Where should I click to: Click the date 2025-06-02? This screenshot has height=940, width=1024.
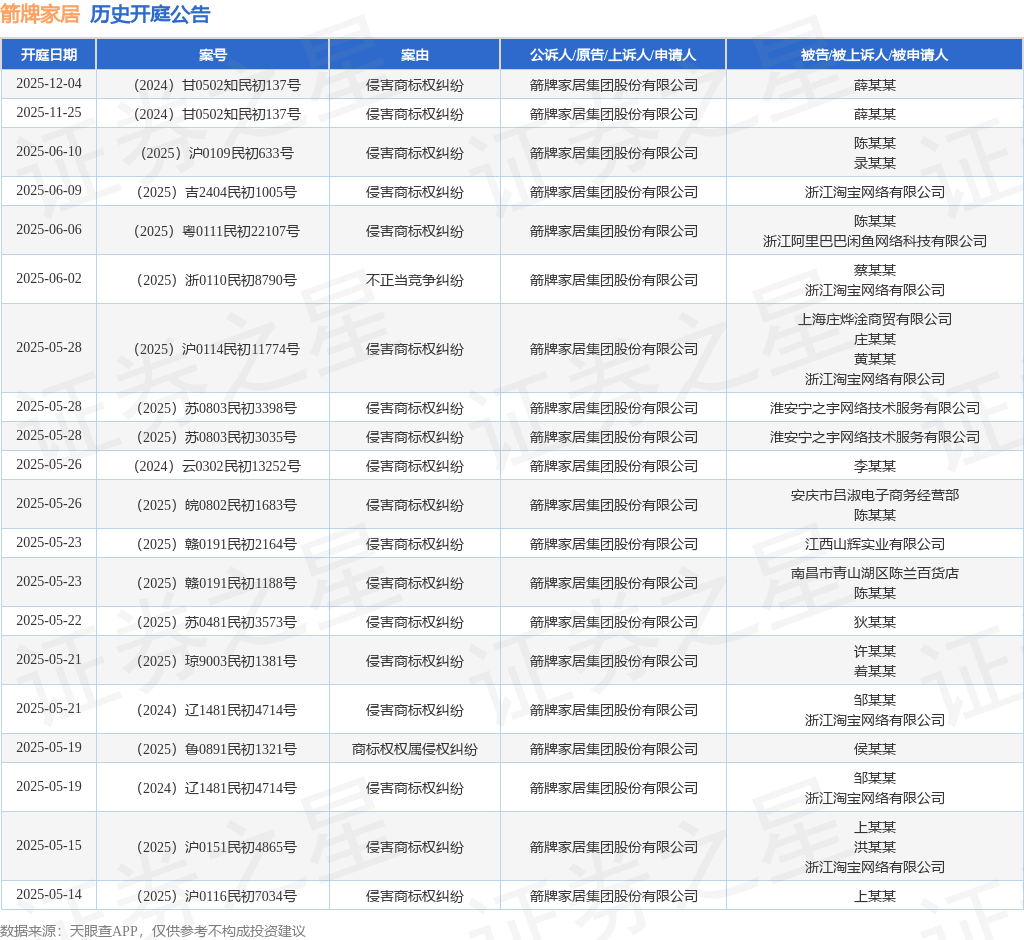point(49,279)
